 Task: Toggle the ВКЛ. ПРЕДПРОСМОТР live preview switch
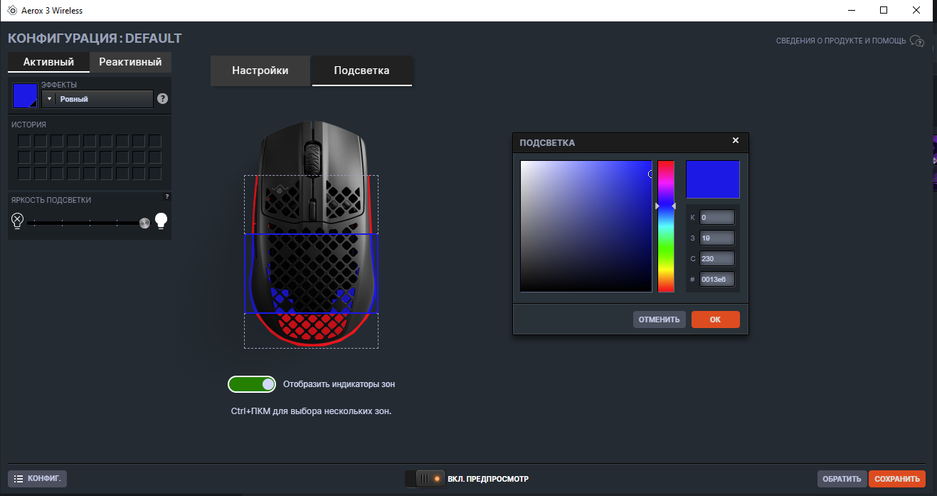(425, 479)
